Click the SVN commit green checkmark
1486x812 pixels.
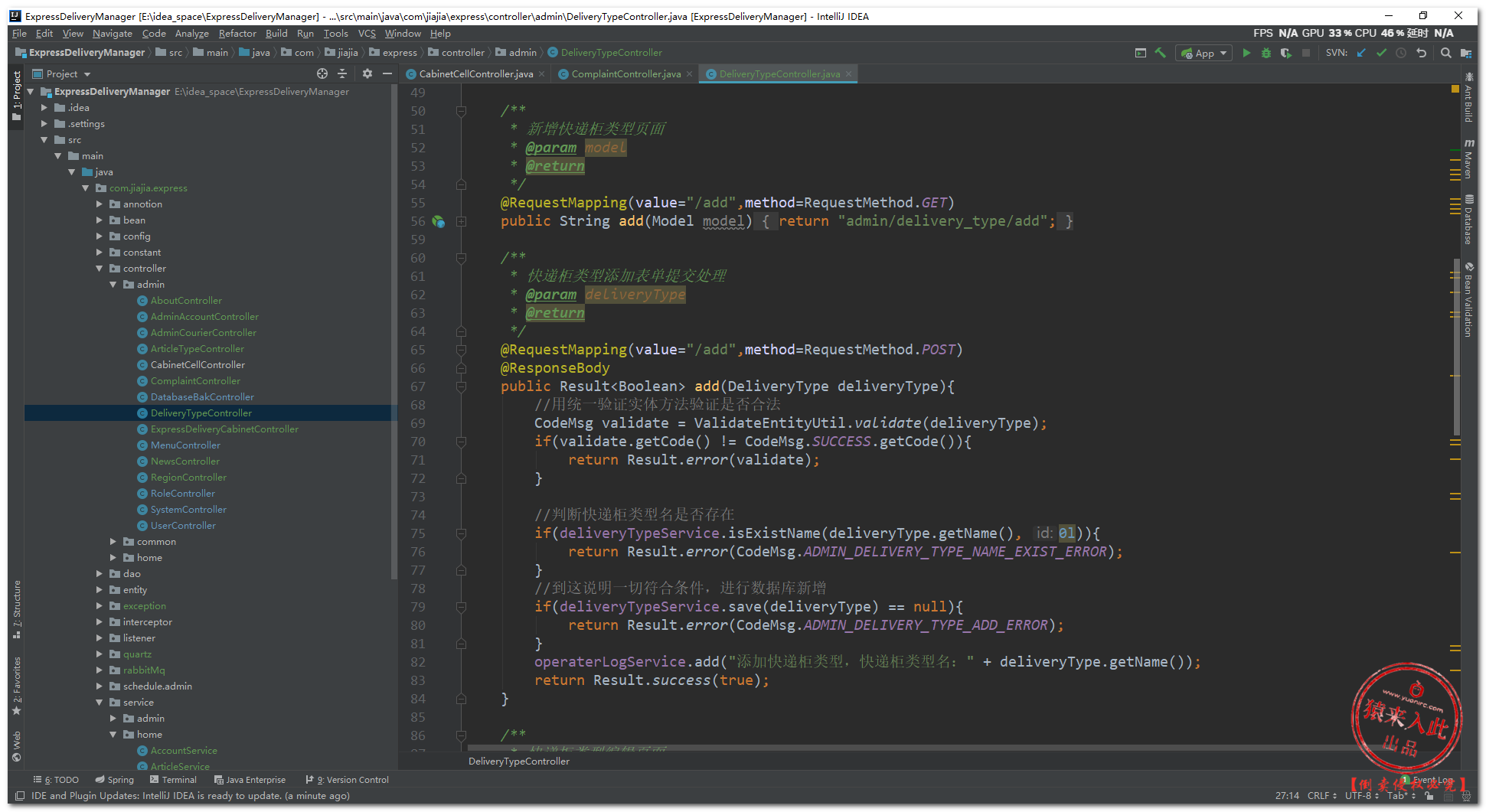(1381, 53)
